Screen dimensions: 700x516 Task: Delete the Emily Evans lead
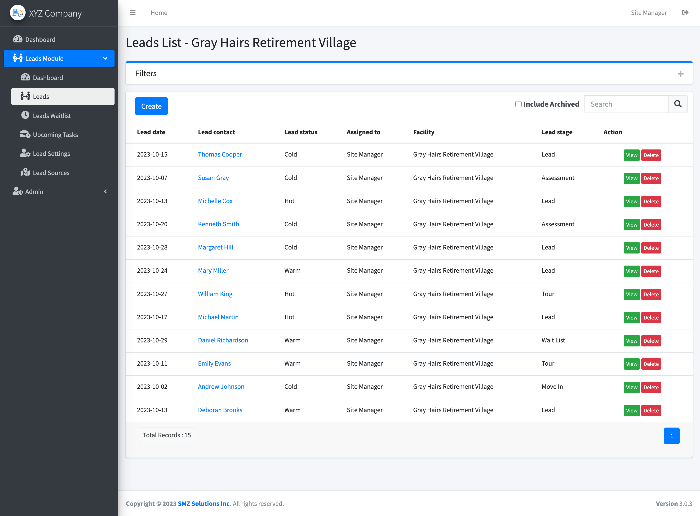[x=651, y=364]
